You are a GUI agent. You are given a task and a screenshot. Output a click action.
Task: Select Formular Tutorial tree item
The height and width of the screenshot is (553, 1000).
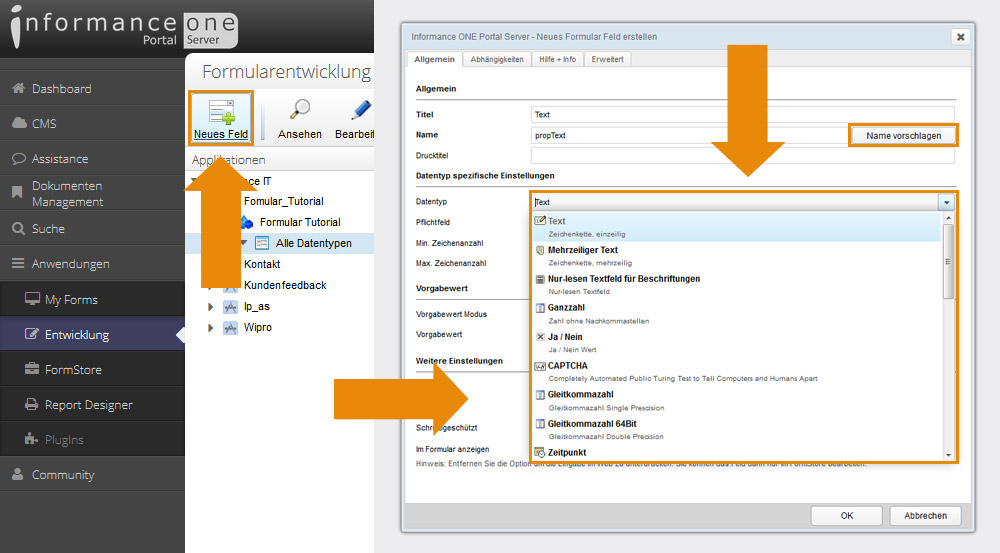point(300,222)
